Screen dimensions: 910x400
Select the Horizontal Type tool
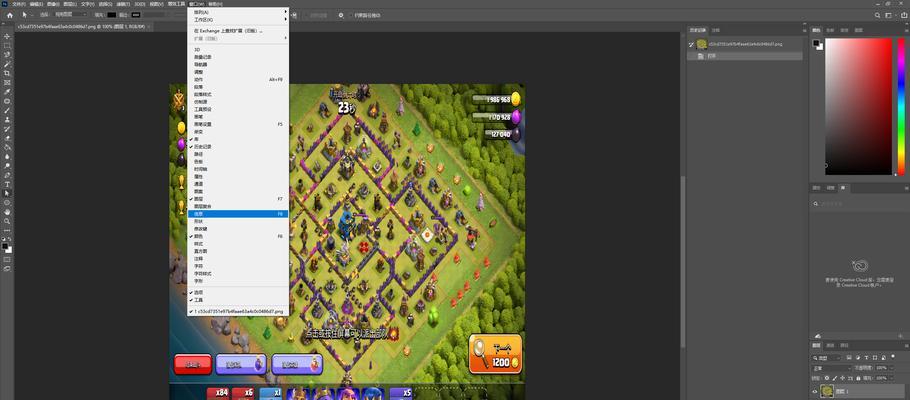pyautogui.click(x=7, y=184)
